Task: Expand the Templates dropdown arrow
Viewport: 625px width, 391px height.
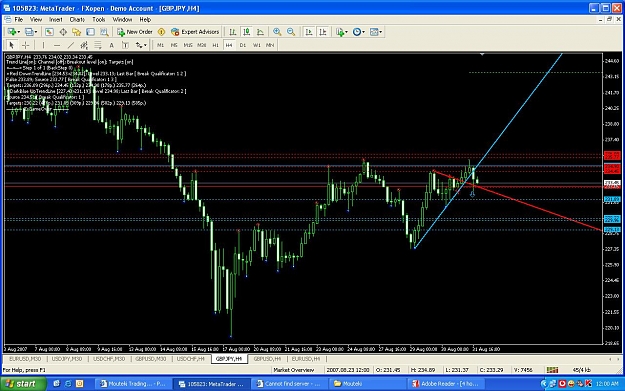Action: point(381,32)
